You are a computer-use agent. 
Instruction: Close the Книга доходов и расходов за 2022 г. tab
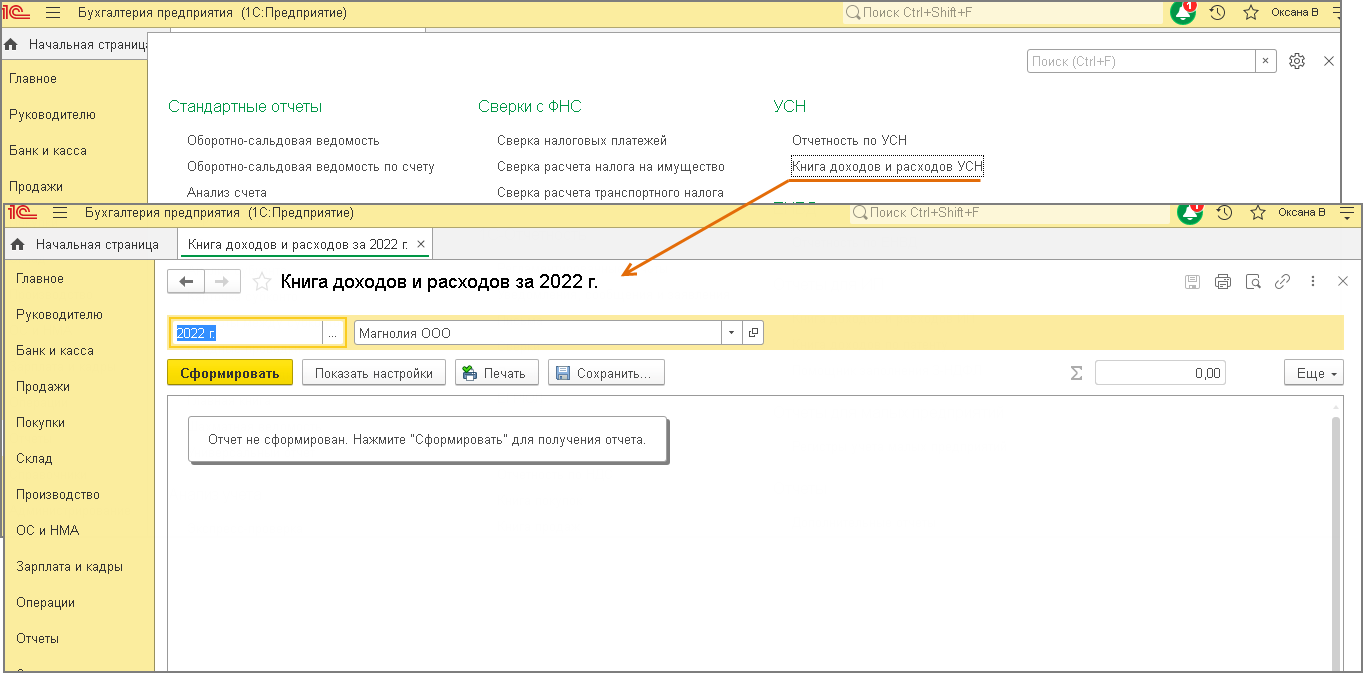tap(421, 244)
